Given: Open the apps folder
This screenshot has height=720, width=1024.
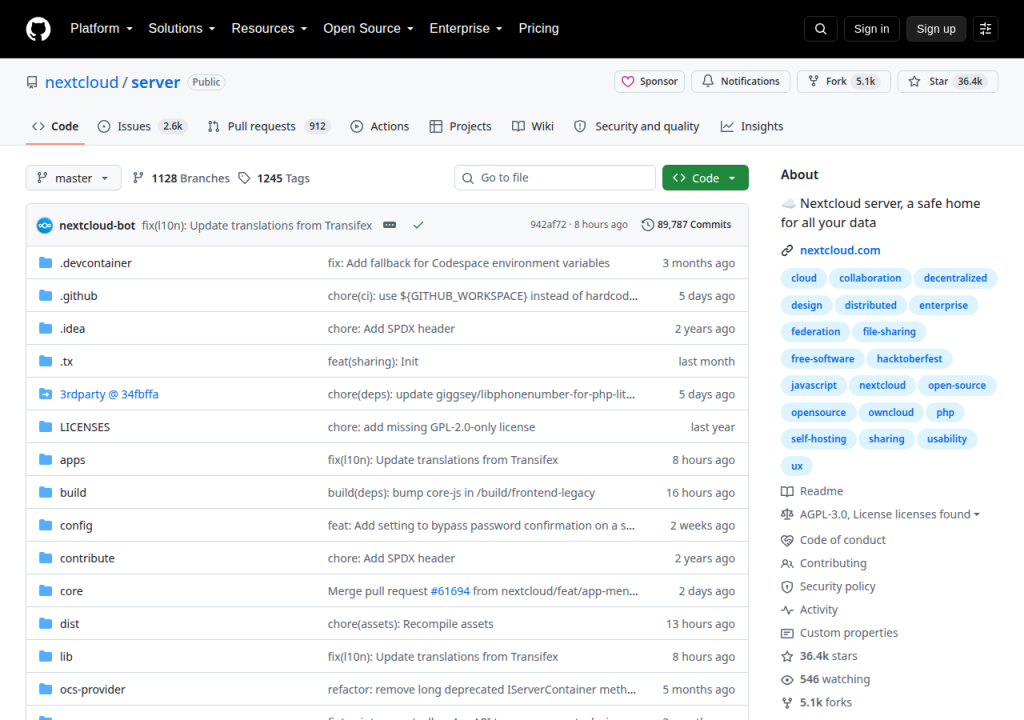Looking at the screenshot, I should tap(72, 460).
